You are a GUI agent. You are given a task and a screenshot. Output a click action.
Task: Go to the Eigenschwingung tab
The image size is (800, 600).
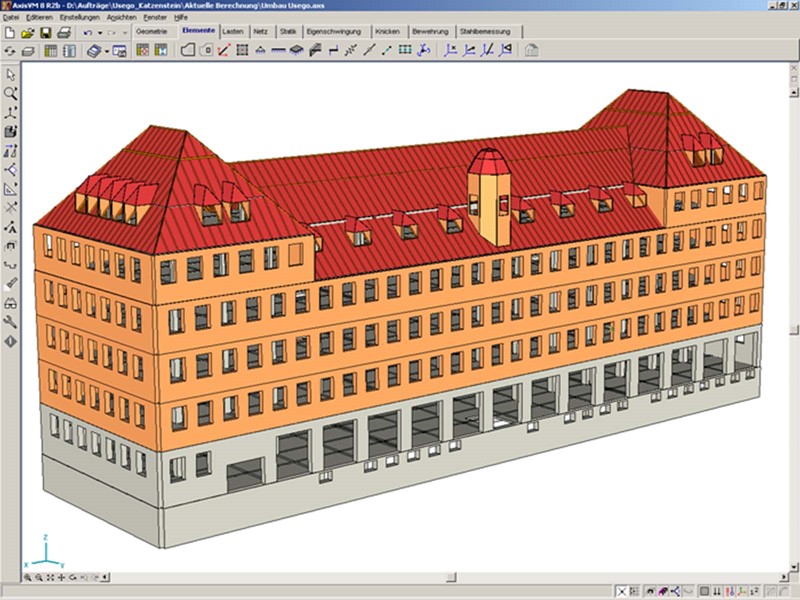pyautogui.click(x=336, y=32)
